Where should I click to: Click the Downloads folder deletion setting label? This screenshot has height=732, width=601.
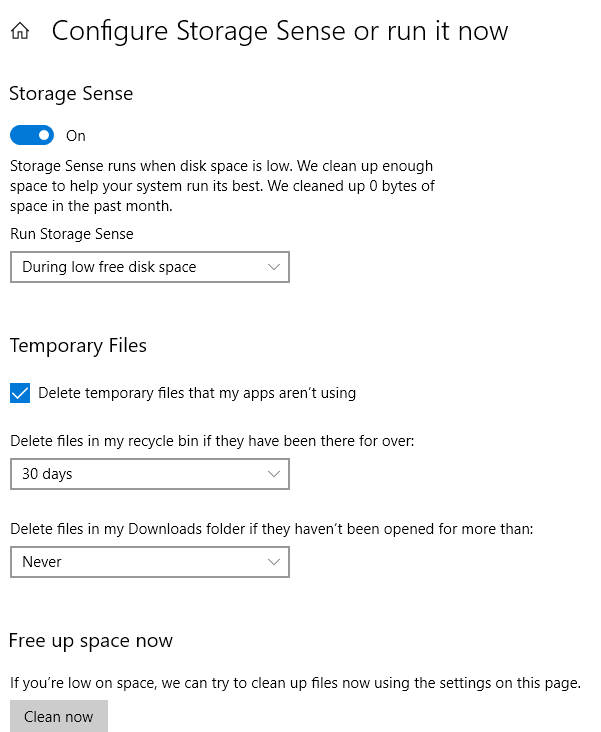click(271, 528)
